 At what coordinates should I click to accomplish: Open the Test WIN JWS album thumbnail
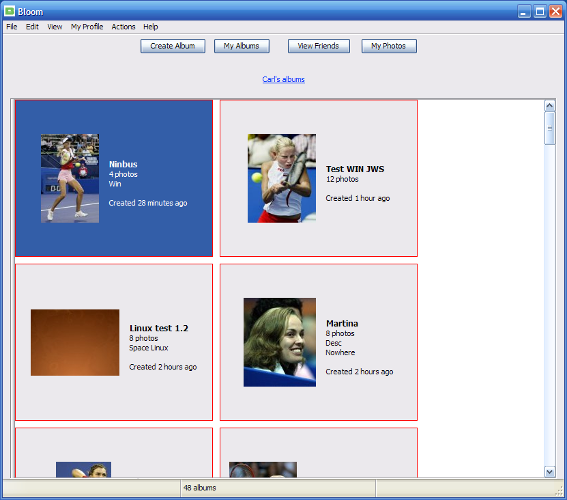282,178
